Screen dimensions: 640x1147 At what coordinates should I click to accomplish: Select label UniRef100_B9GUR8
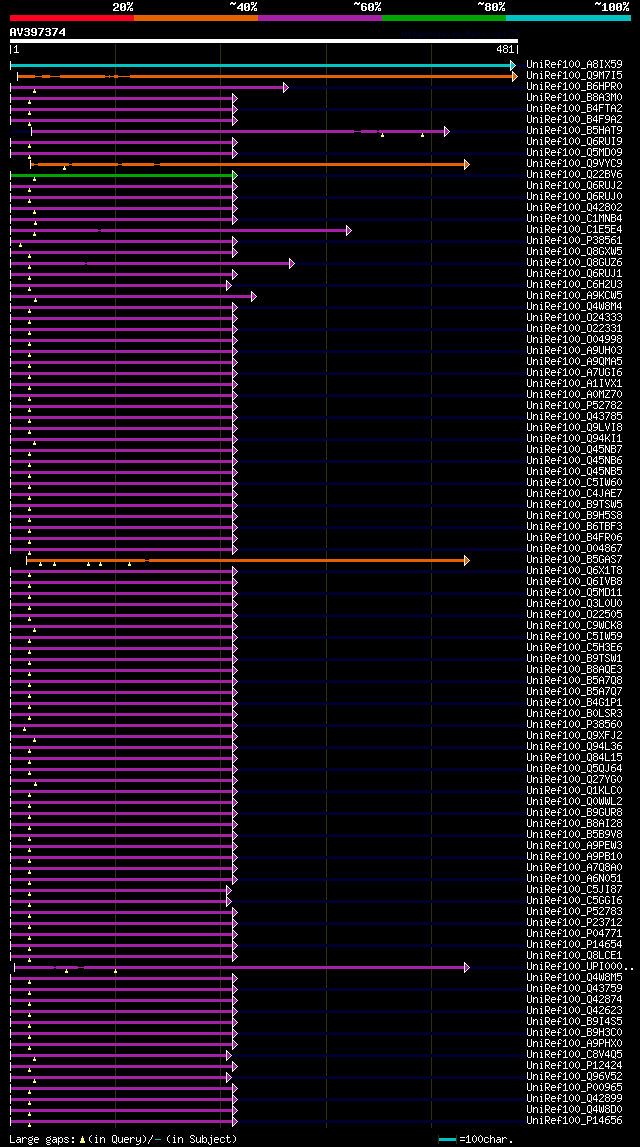point(574,812)
